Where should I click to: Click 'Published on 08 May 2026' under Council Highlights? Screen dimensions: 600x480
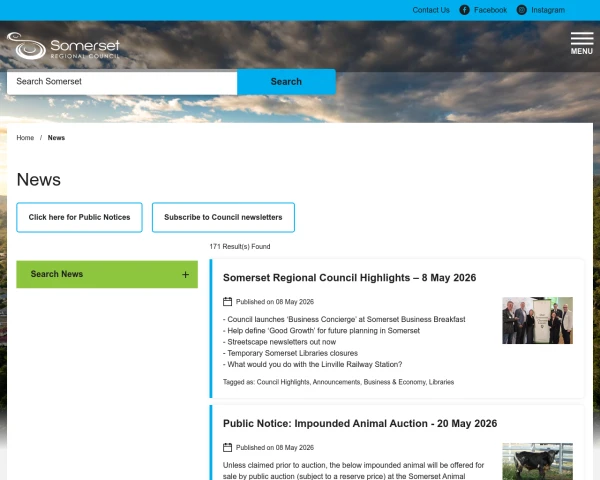point(275,302)
